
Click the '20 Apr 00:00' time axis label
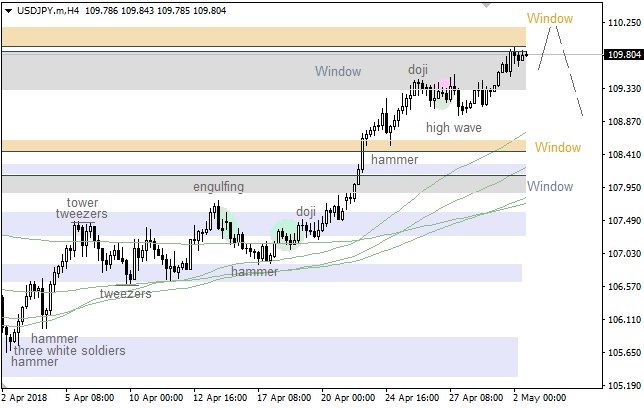click(x=347, y=397)
